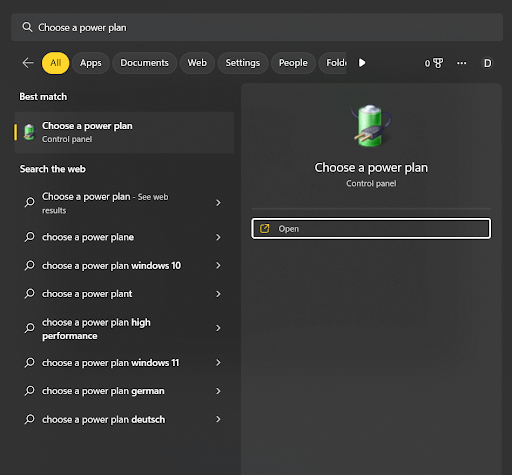Switch to the Web filter tab

coord(197,63)
